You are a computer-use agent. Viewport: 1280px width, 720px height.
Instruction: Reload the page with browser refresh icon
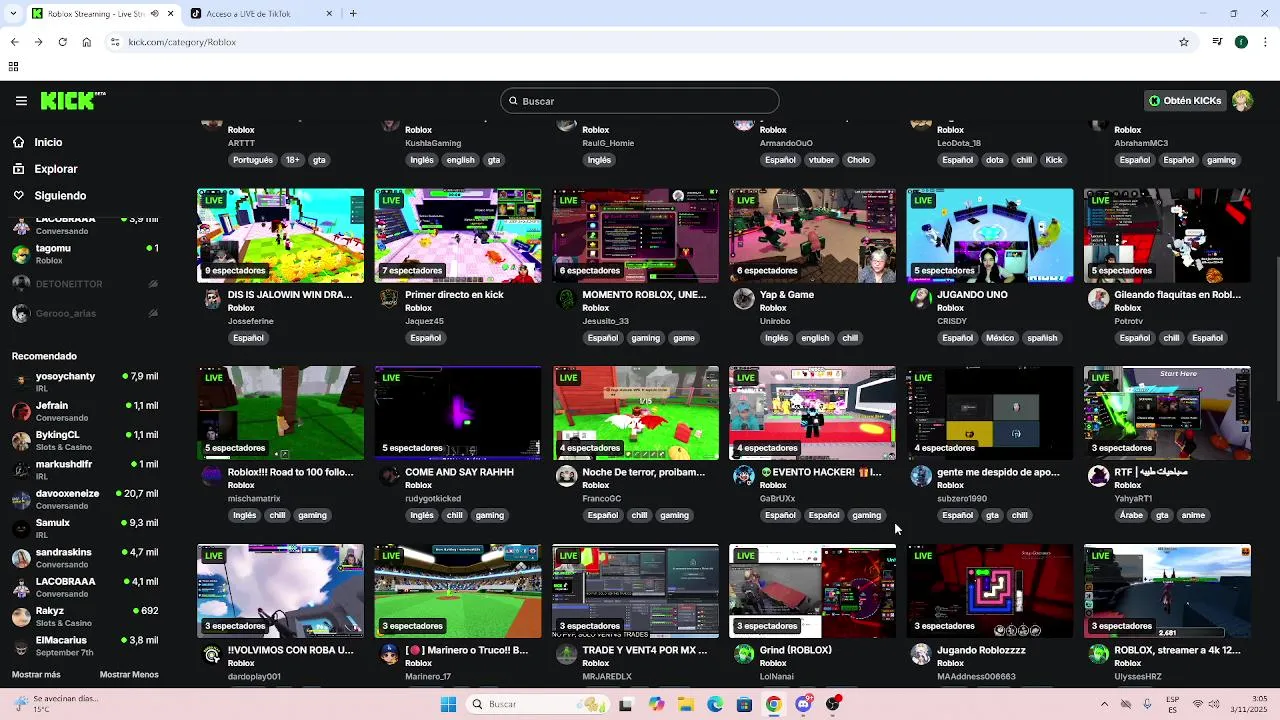tap(62, 42)
